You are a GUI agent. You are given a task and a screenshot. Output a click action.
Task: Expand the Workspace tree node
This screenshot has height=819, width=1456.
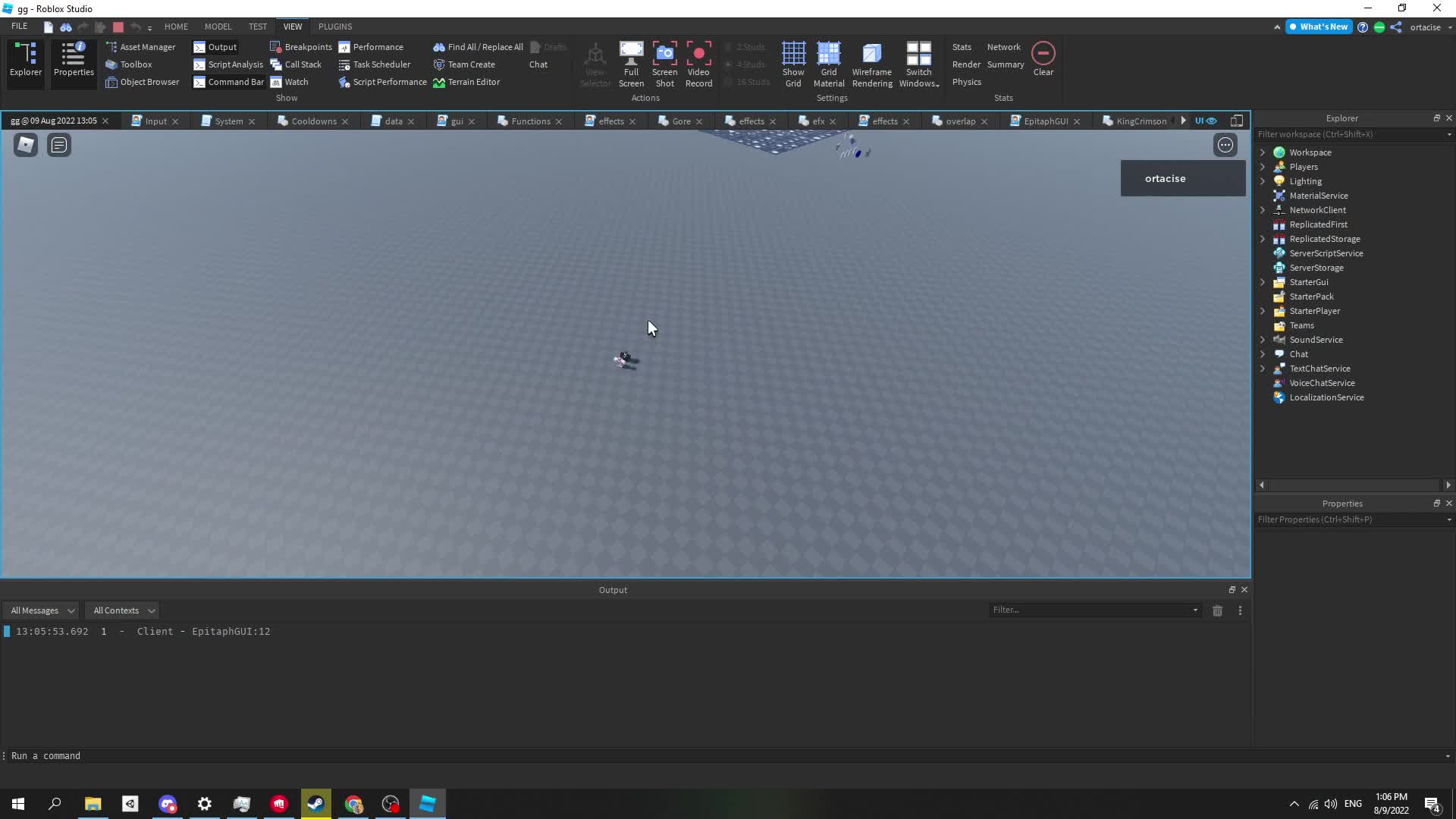click(x=1263, y=152)
